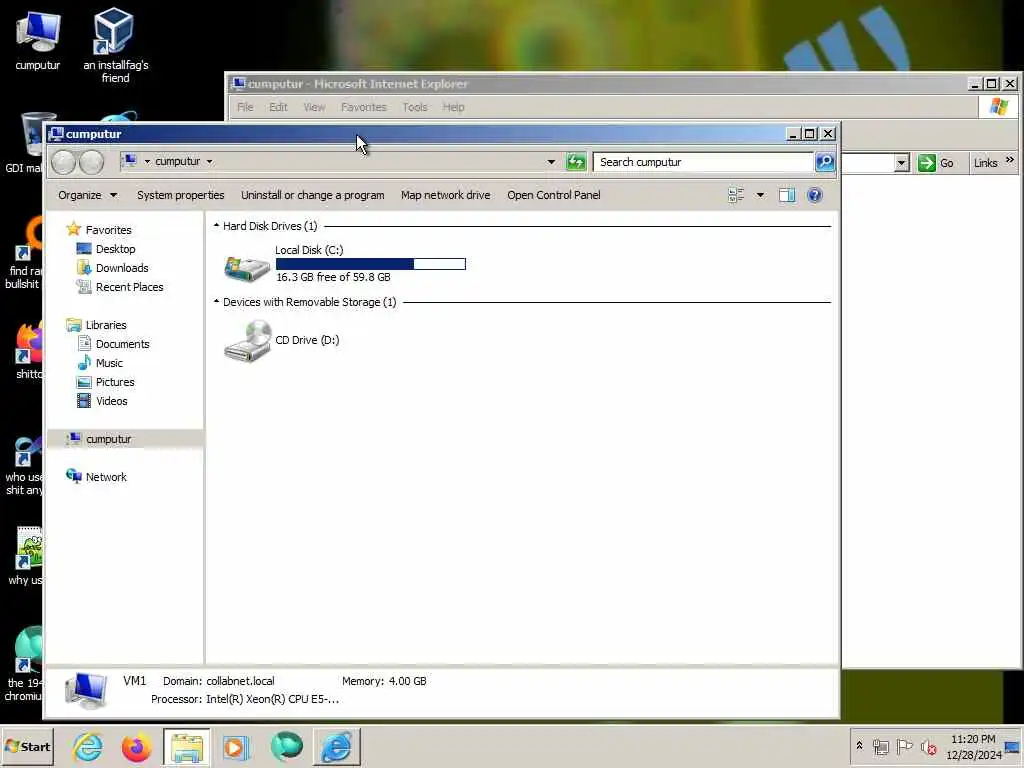This screenshot has width=1024, height=768.
Task: Click the change view icon
Action: point(736,195)
